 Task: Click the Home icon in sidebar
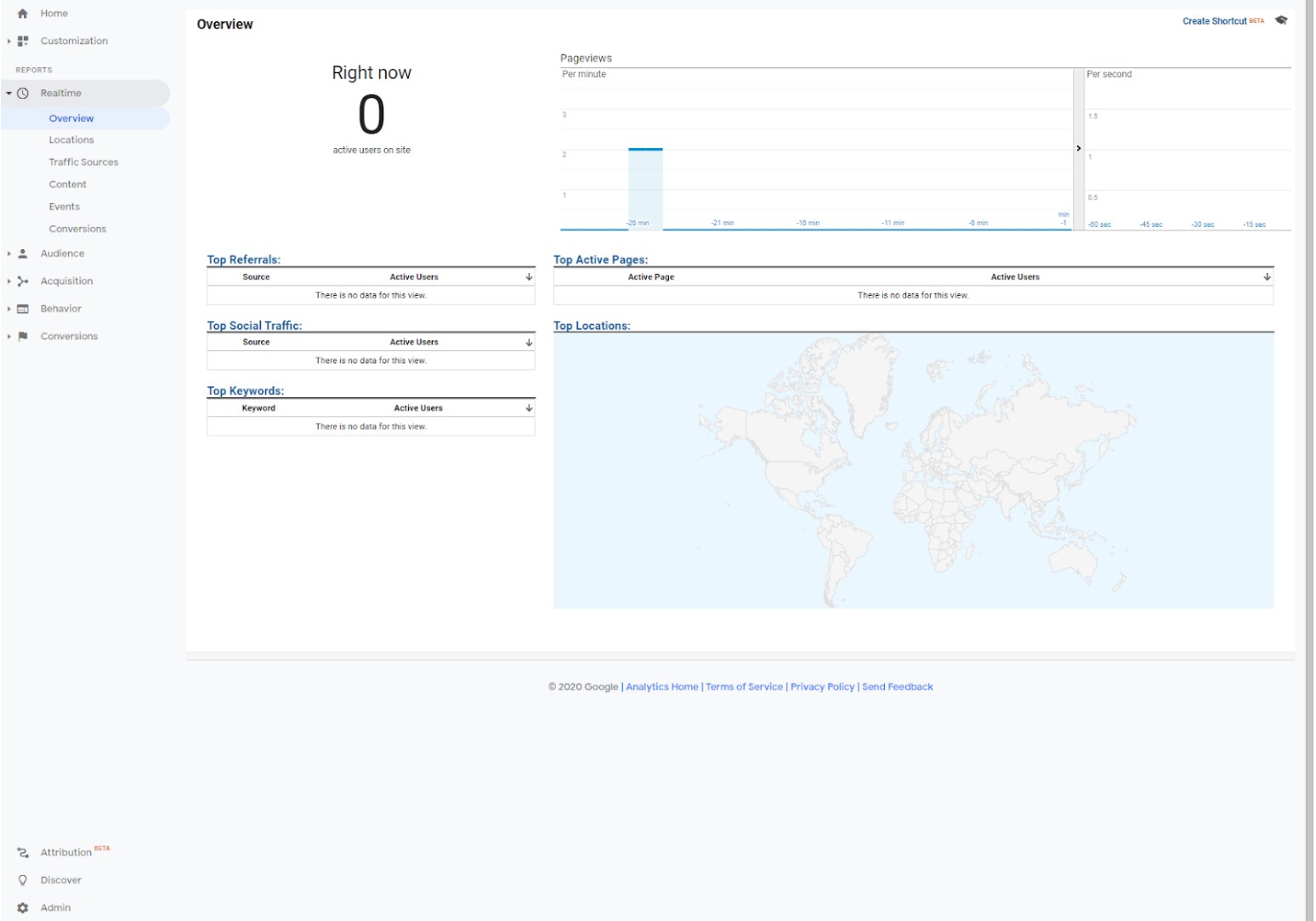coord(23,14)
